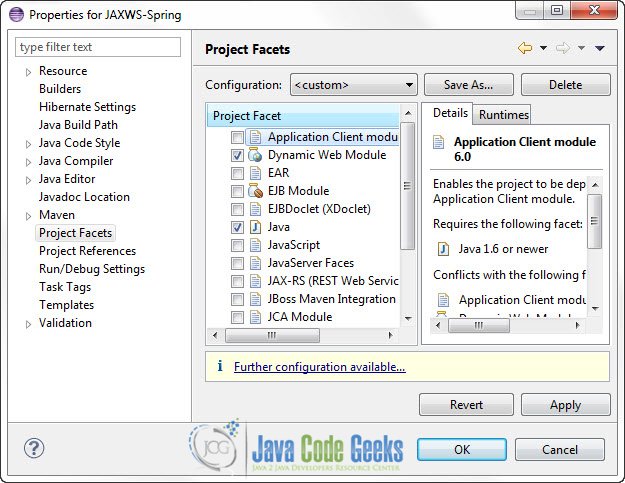
Task: Select Run/Debug Settings page
Action: pos(92,269)
